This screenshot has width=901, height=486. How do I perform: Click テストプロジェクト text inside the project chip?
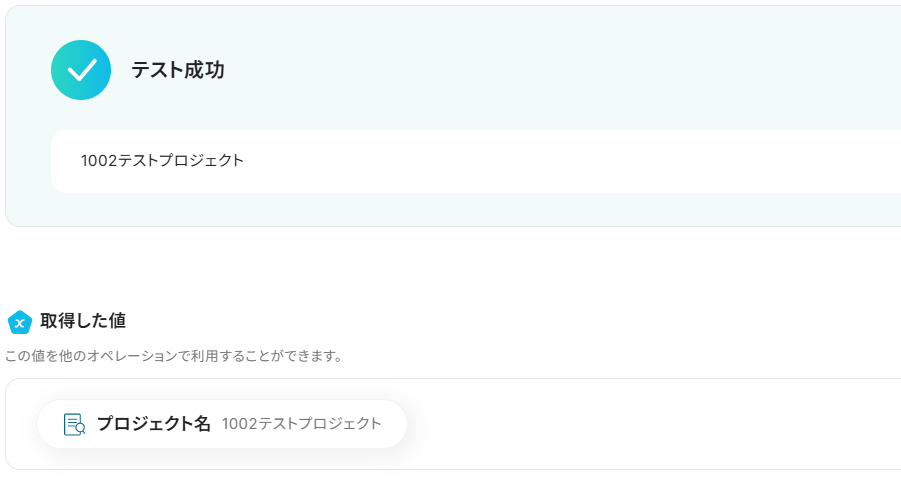pos(320,424)
